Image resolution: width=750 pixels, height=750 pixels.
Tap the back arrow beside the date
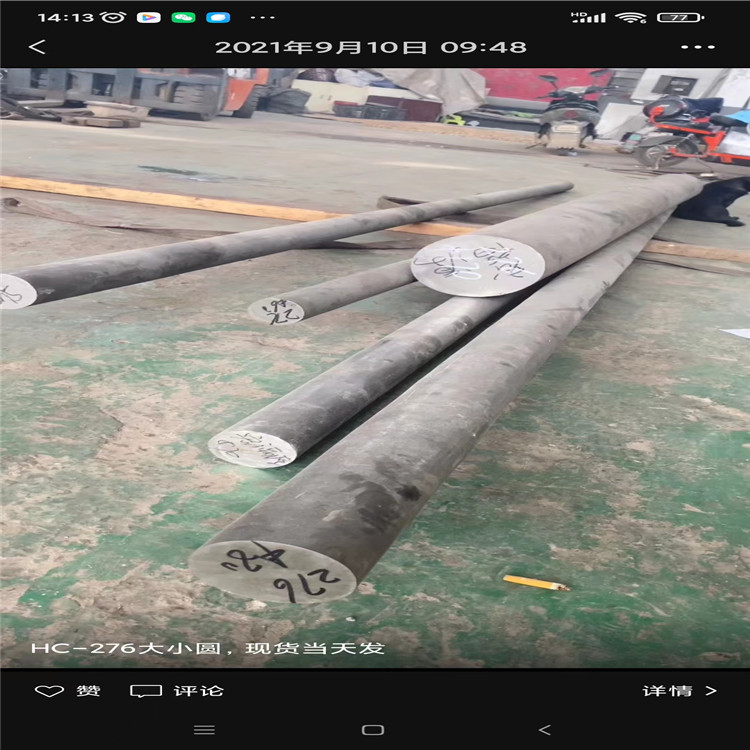[x=37, y=47]
